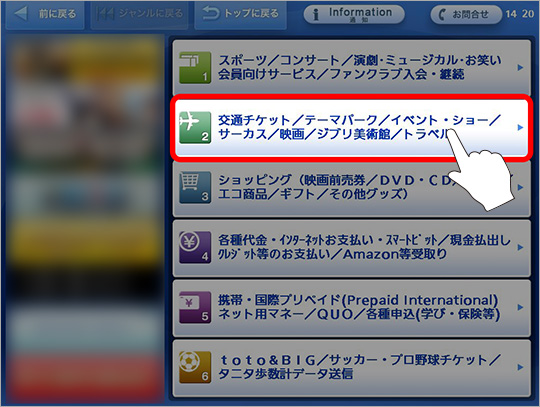
Task: Expand arrow on スポーツ／コンサート row
Action: click(x=520, y=67)
